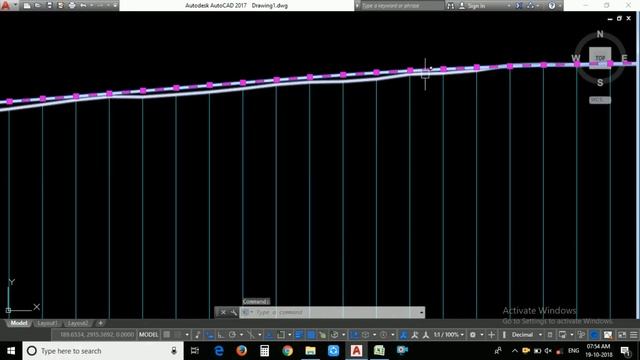Toggle 3D Object Snap in status bar
640x360 pixels.
[x=334, y=335]
